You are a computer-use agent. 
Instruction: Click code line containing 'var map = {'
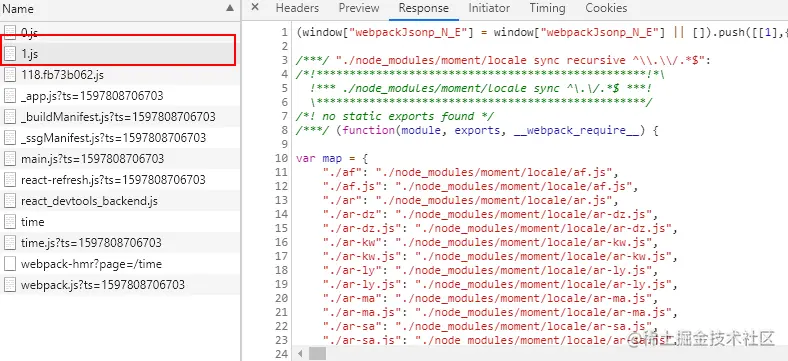click(x=332, y=158)
